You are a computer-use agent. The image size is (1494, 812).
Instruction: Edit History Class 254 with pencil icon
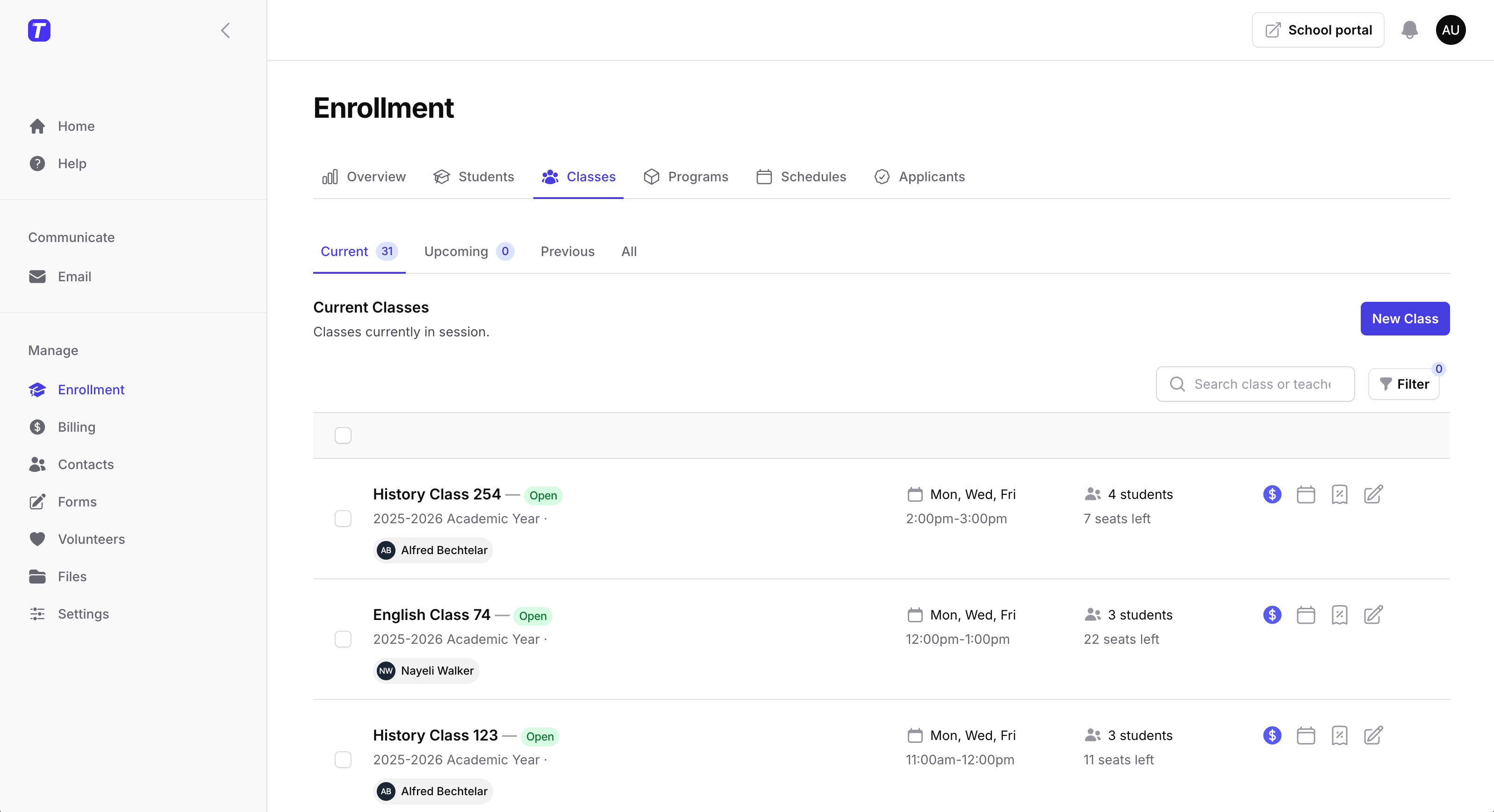pos(1373,494)
